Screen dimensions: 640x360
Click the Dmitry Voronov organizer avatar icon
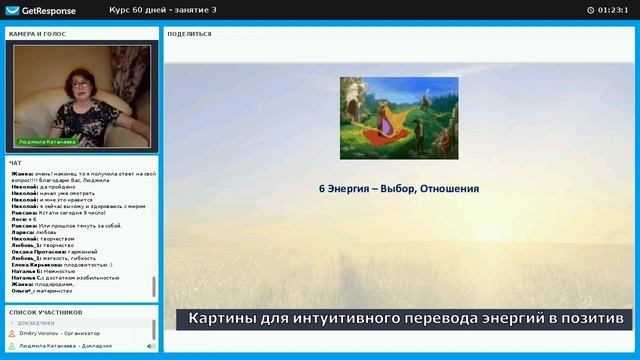pos(12,333)
